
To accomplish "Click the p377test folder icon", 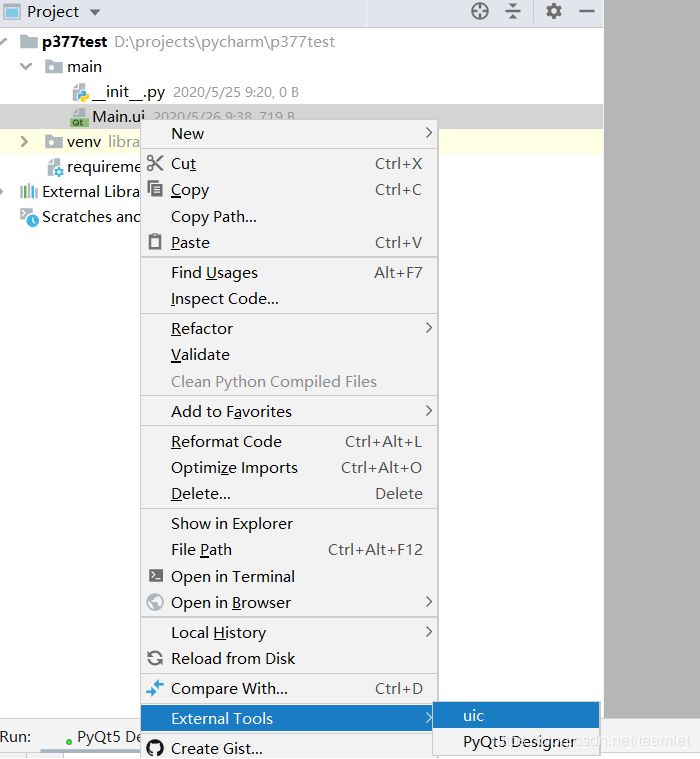I will [29, 42].
